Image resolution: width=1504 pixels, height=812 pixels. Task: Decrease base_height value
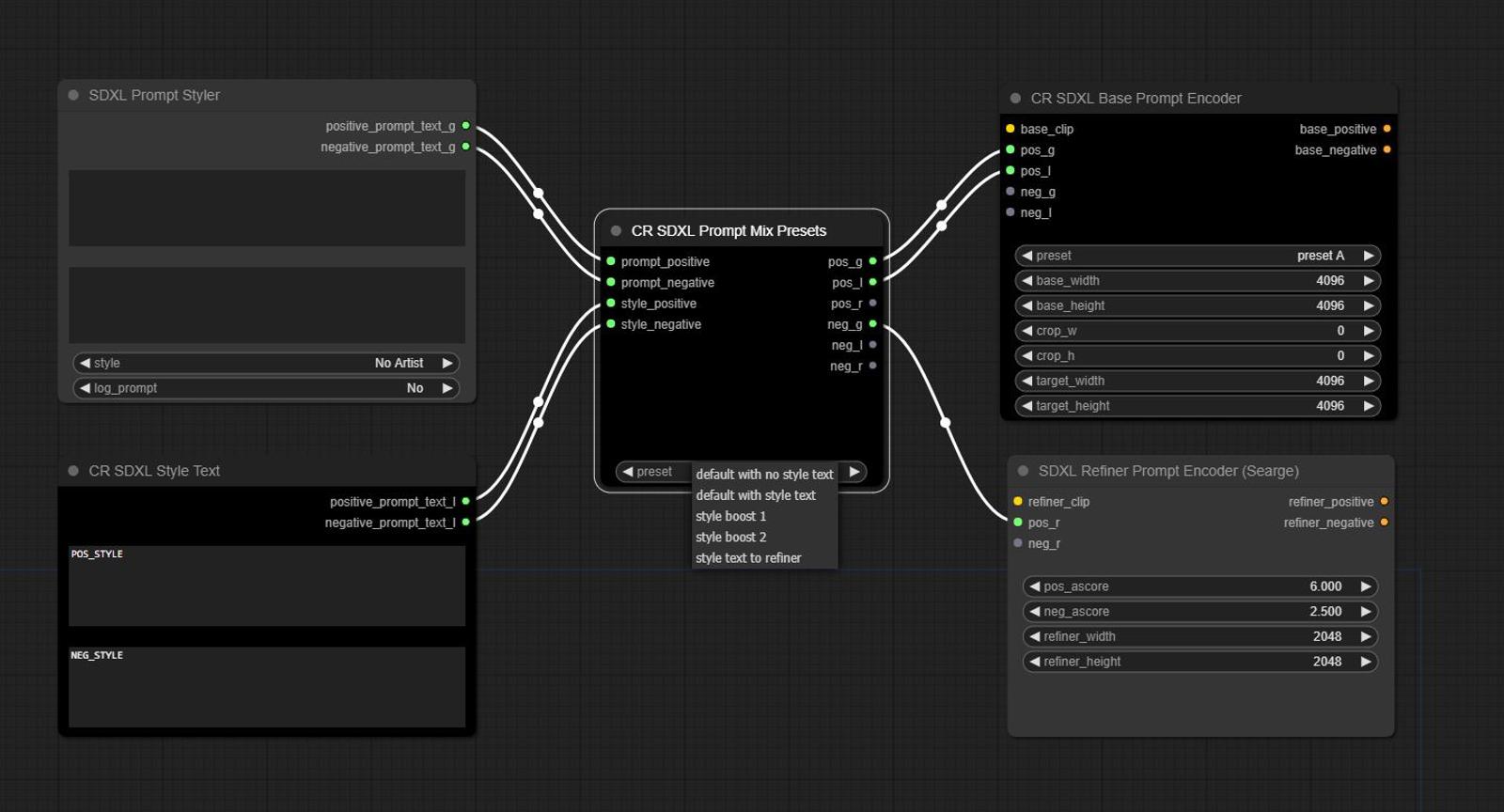(x=1026, y=305)
